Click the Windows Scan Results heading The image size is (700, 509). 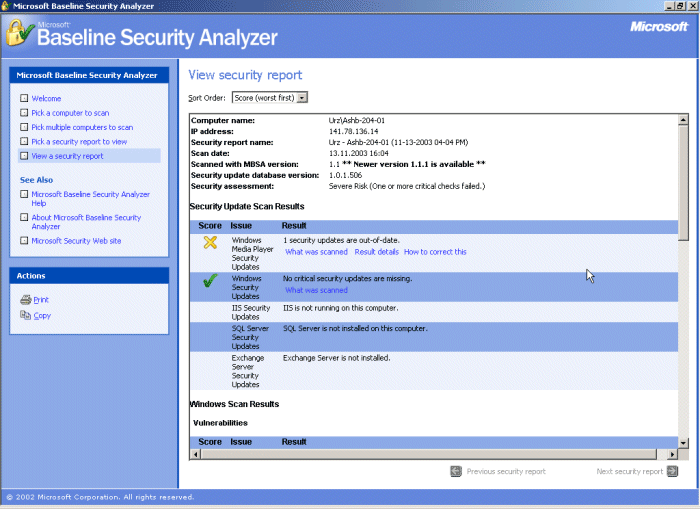point(234,404)
